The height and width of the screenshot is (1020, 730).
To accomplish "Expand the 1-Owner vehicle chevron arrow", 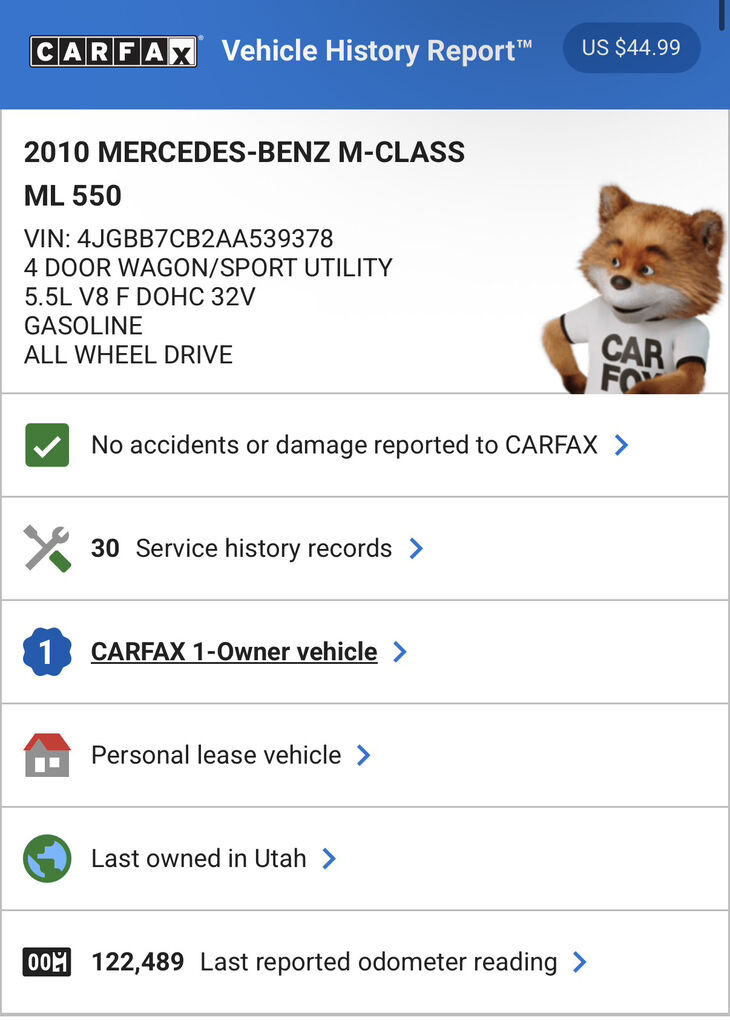I will tap(400, 652).
